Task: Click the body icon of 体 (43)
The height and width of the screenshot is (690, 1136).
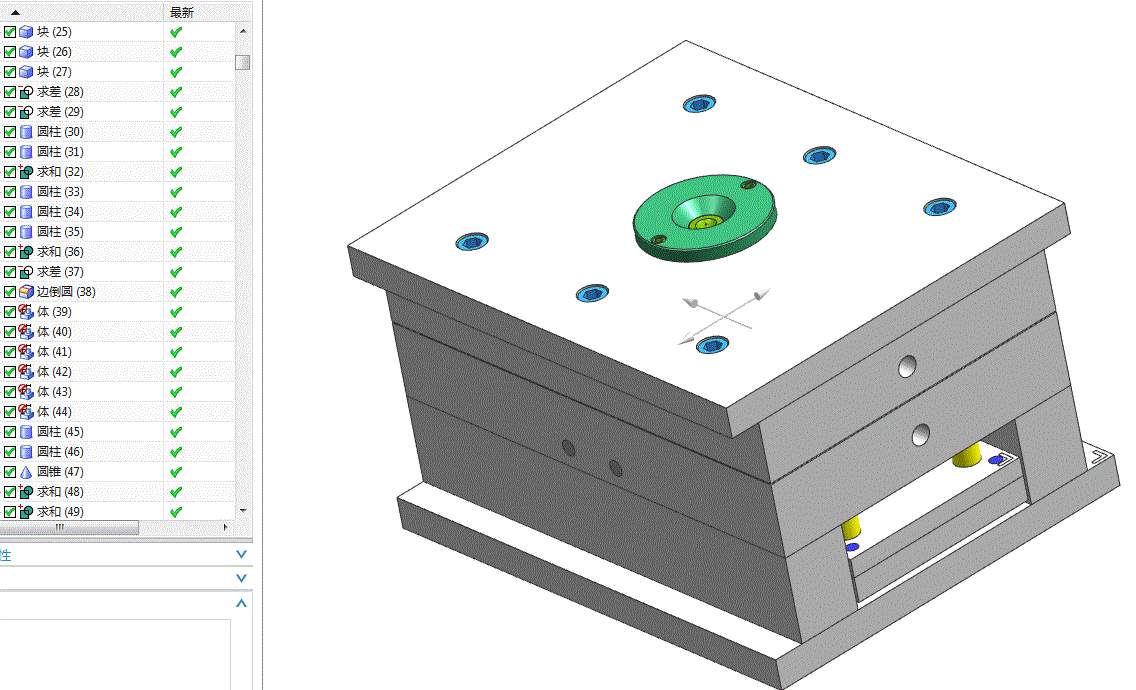Action: (26, 391)
